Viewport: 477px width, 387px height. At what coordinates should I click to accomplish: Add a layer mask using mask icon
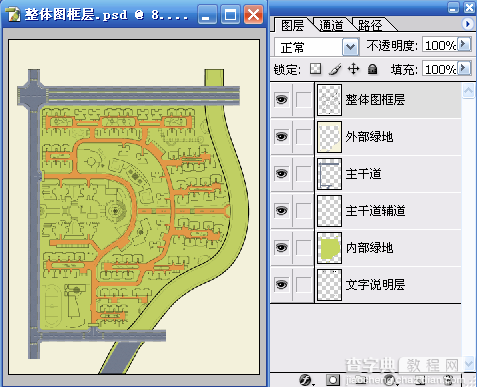coord(333,380)
